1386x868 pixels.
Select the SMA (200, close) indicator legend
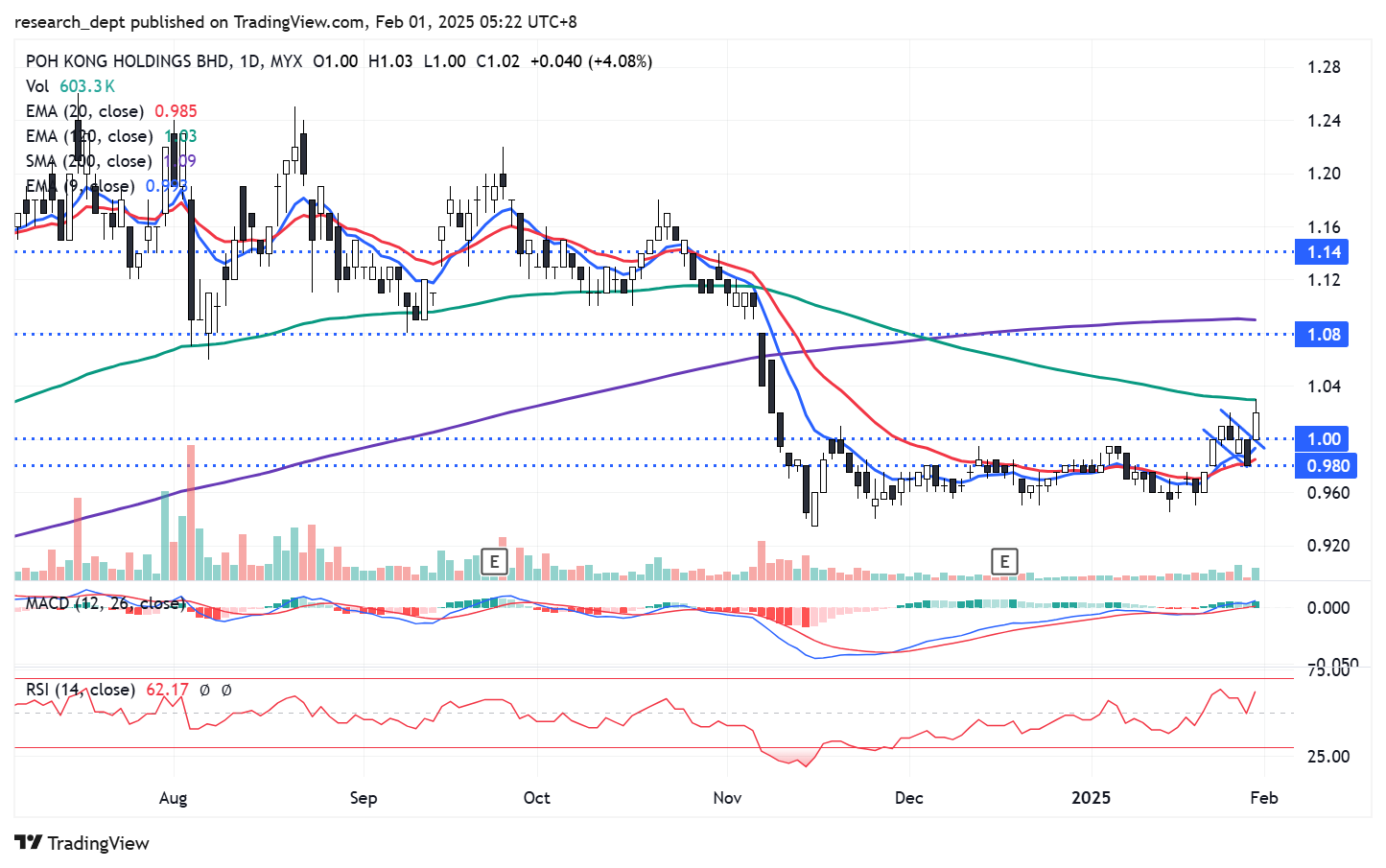pyautogui.click(x=88, y=161)
